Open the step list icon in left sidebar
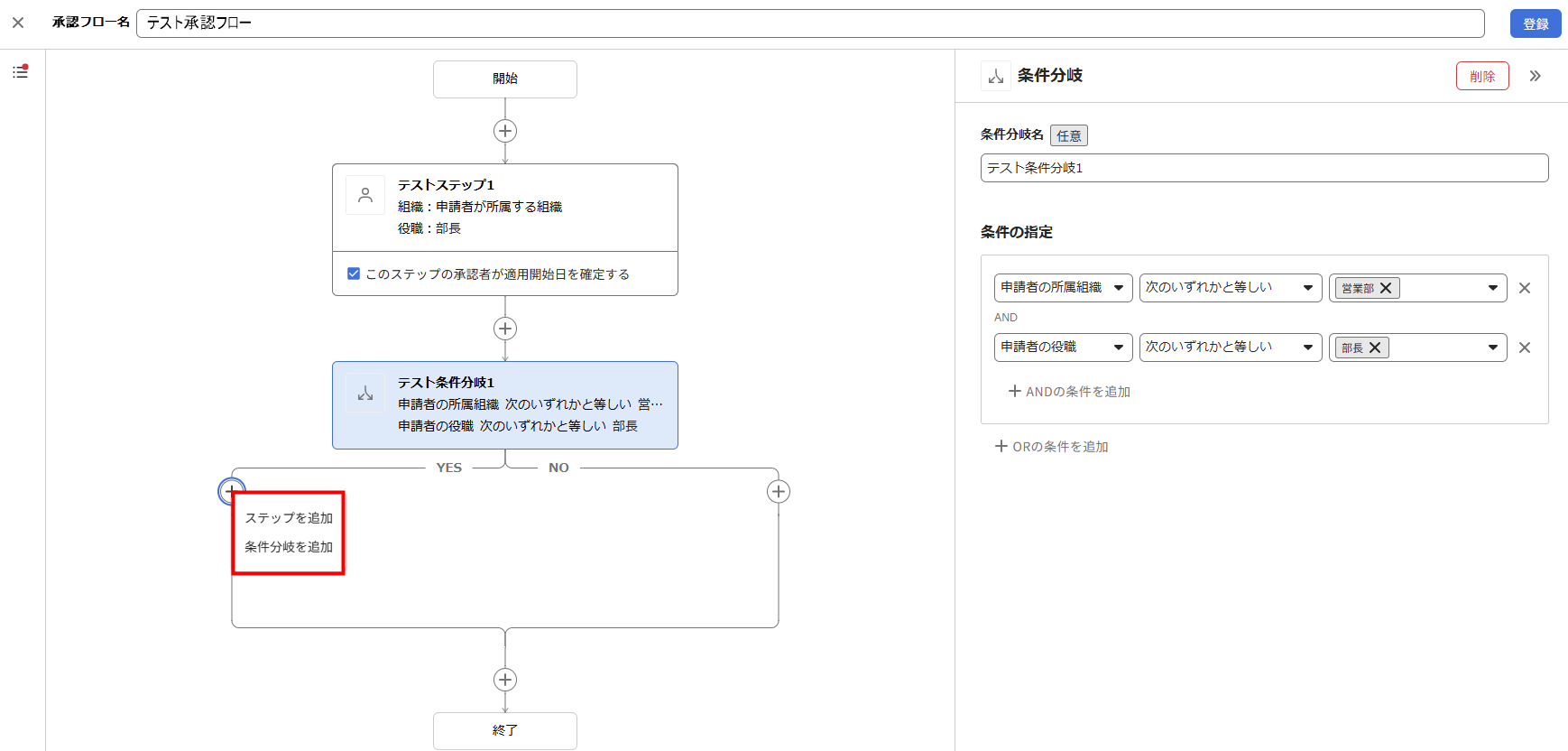The width and height of the screenshot is (1568, 751). pyautogui.click(x=20, y=72)
